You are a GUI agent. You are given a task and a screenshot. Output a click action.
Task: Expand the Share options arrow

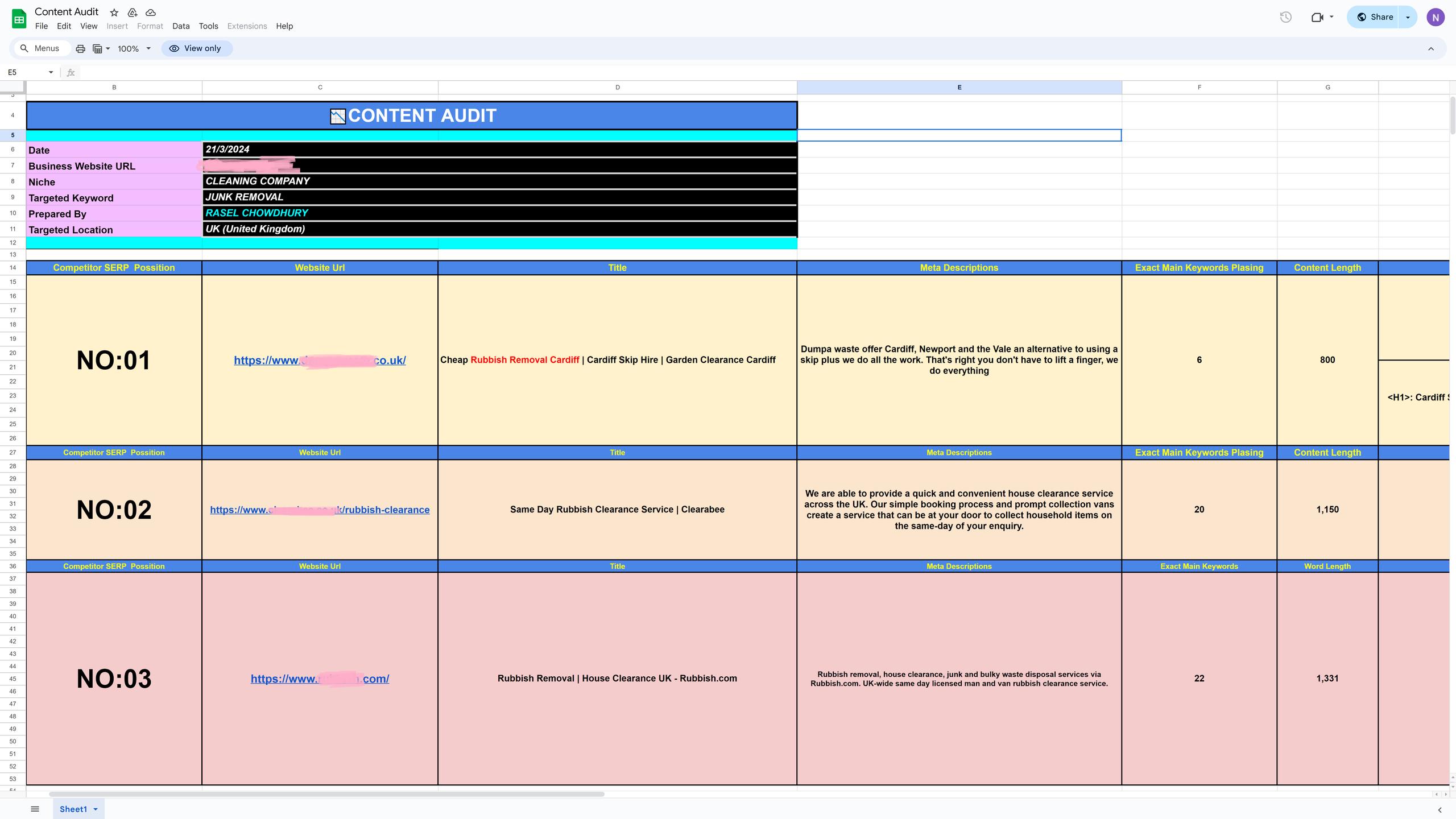click(1408, 17)
